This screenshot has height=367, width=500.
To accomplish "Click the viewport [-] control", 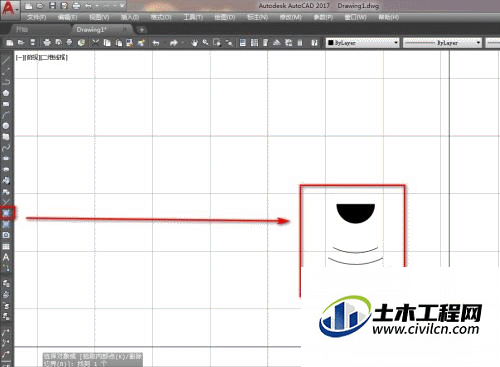I will point(19,57).
